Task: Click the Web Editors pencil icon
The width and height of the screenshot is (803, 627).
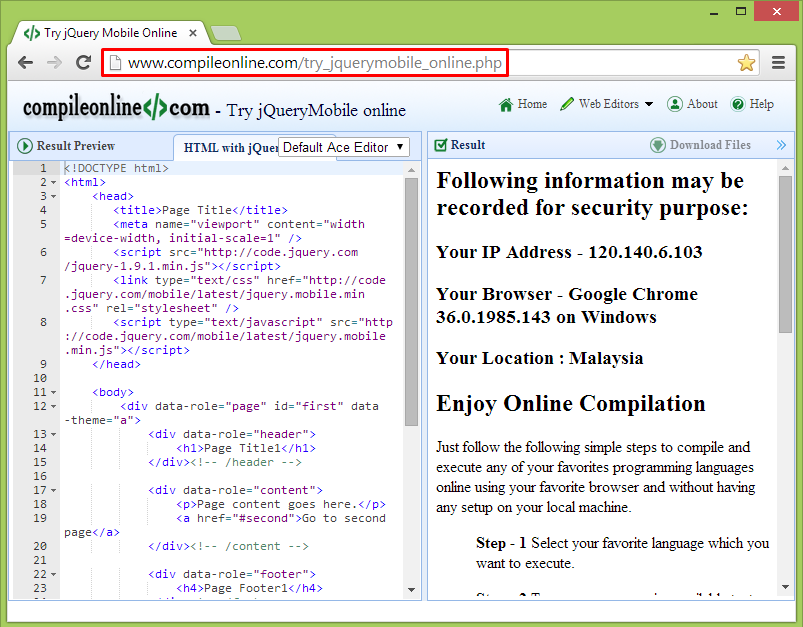Action: 567,104
